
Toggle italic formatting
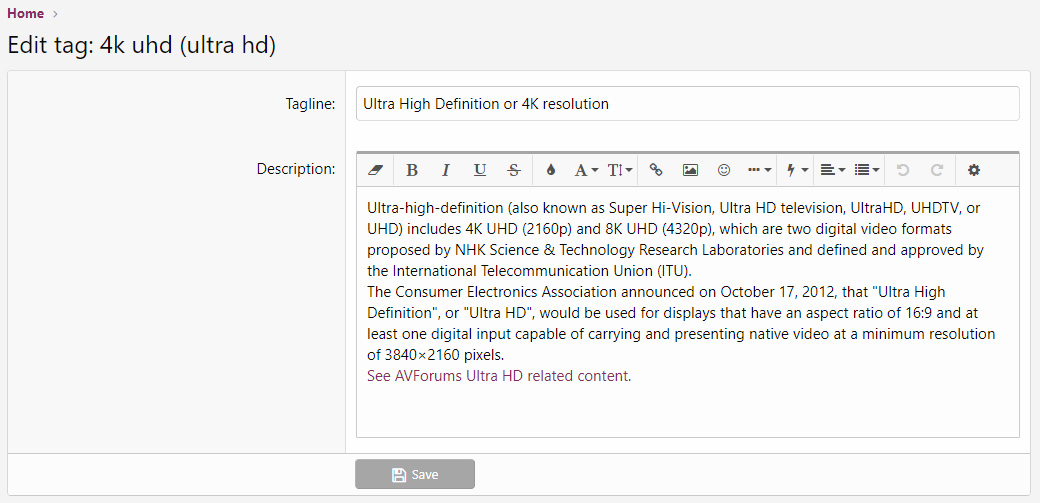click(x=446, y=170)
